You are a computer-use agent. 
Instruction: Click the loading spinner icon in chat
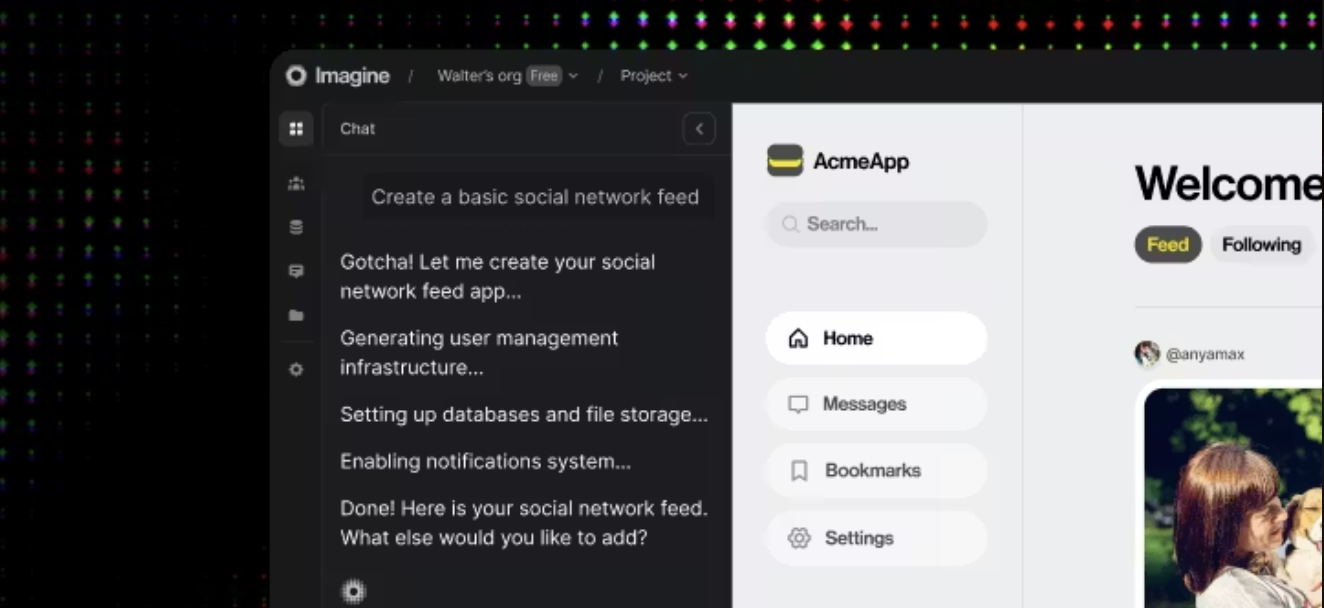[354, 591]
